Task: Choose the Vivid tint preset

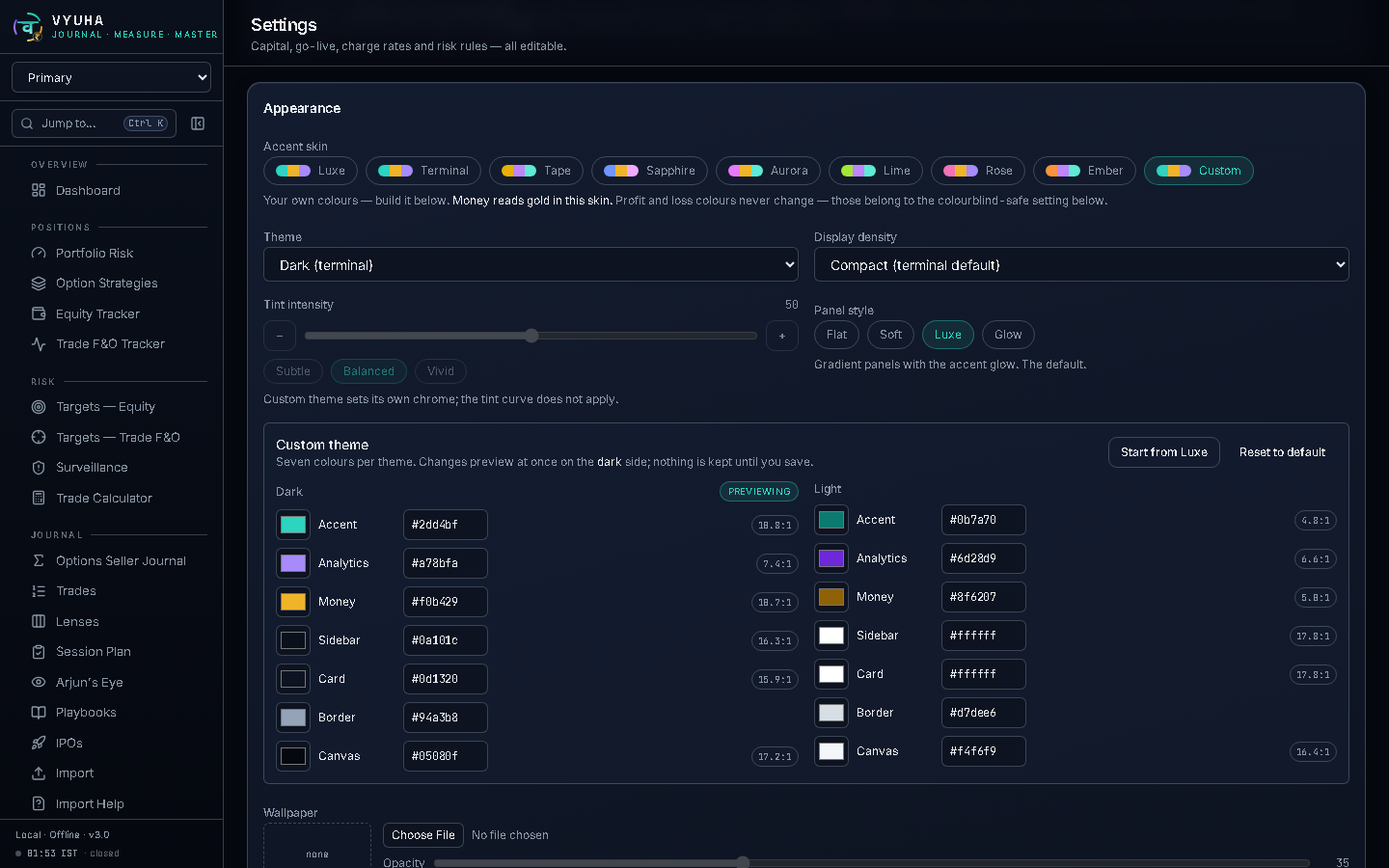Action: (x=441, y=371)
